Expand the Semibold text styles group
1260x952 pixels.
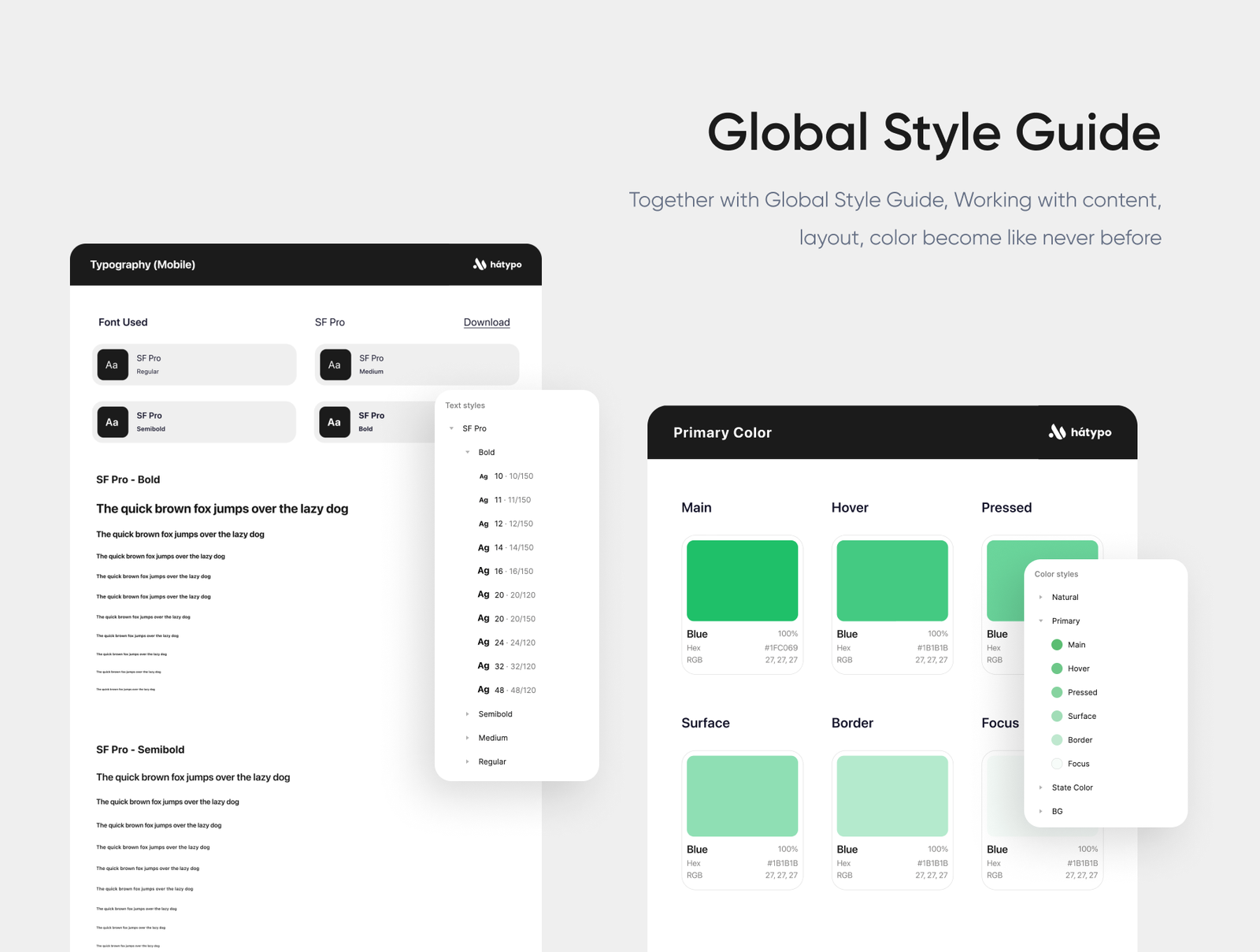467,713
